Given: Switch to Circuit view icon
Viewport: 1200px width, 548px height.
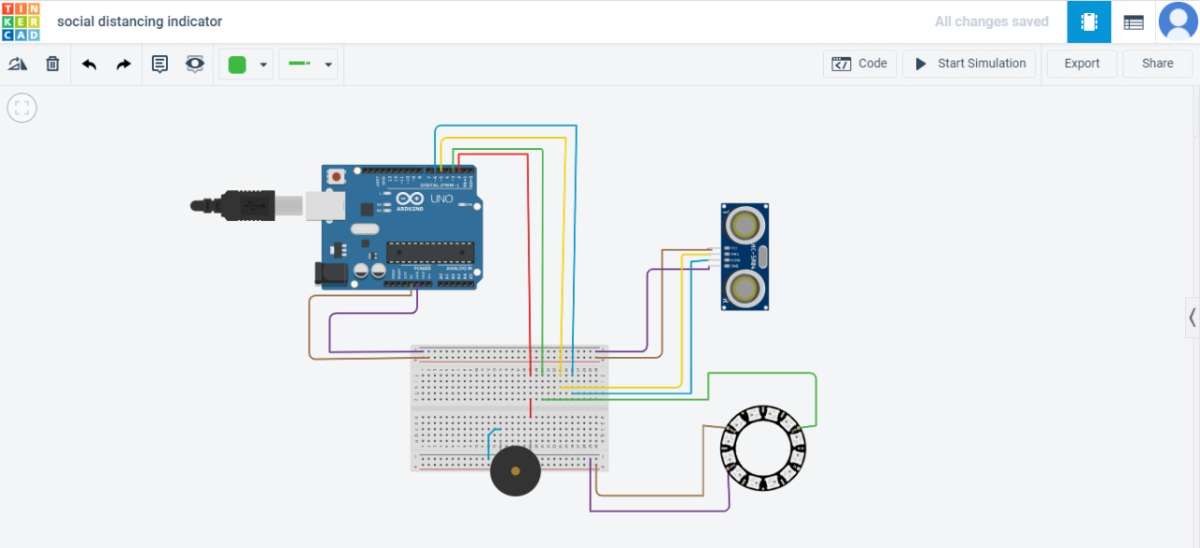Looking at the screenshot, I should click(x=1089, y=22).
